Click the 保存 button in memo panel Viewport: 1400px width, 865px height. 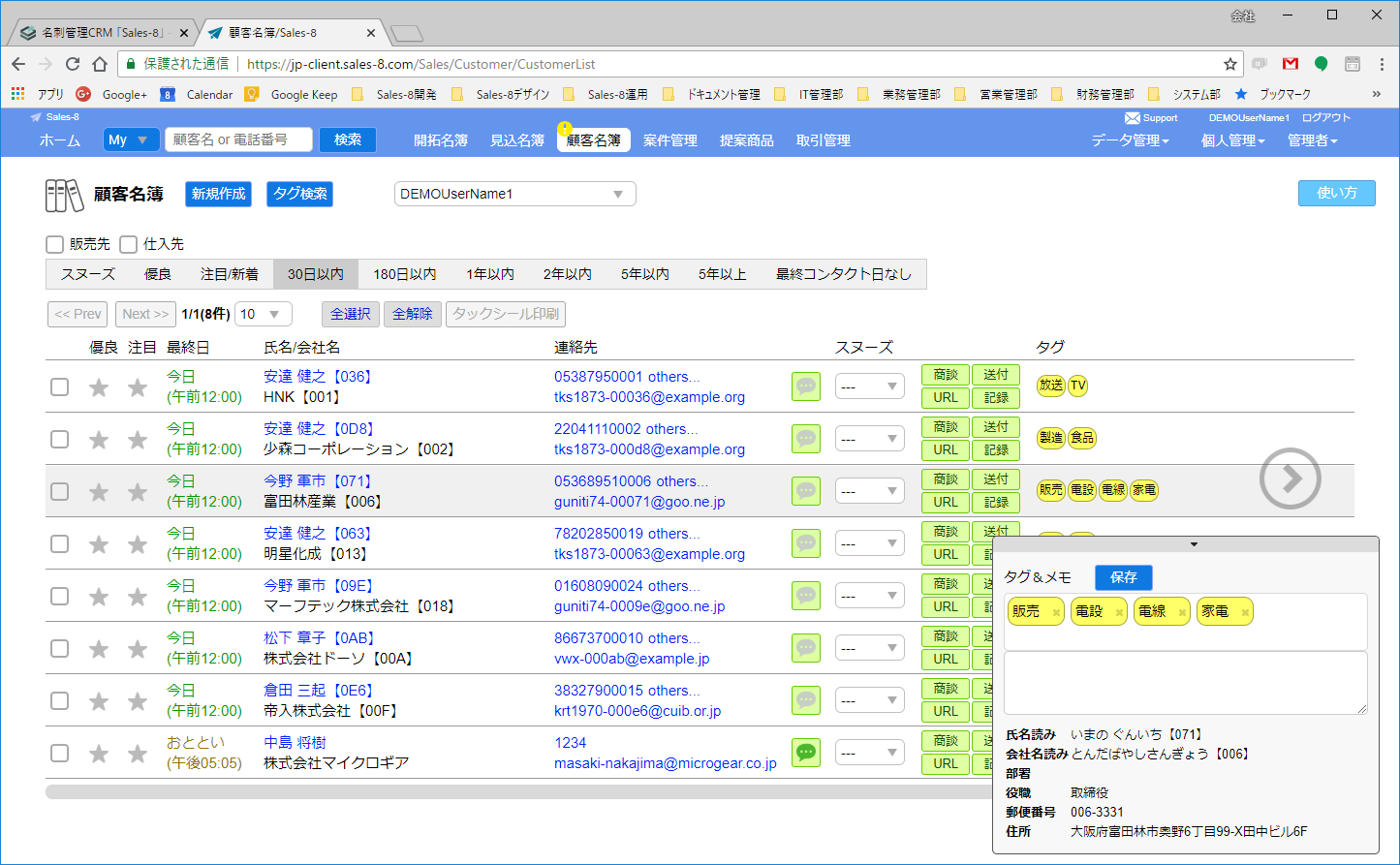tap(1124, 577)
